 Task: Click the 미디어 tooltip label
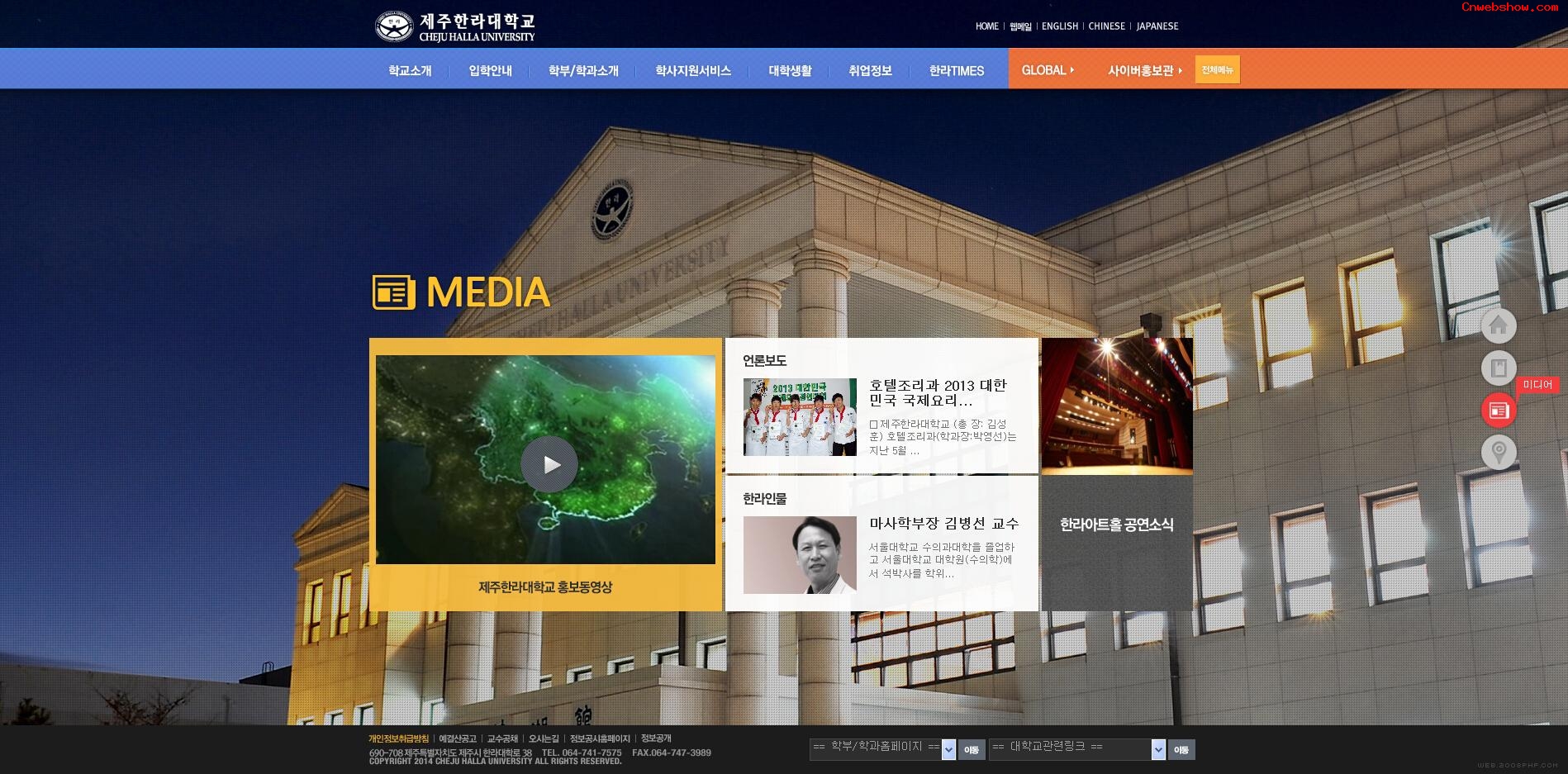click(x=1537, y=385)
